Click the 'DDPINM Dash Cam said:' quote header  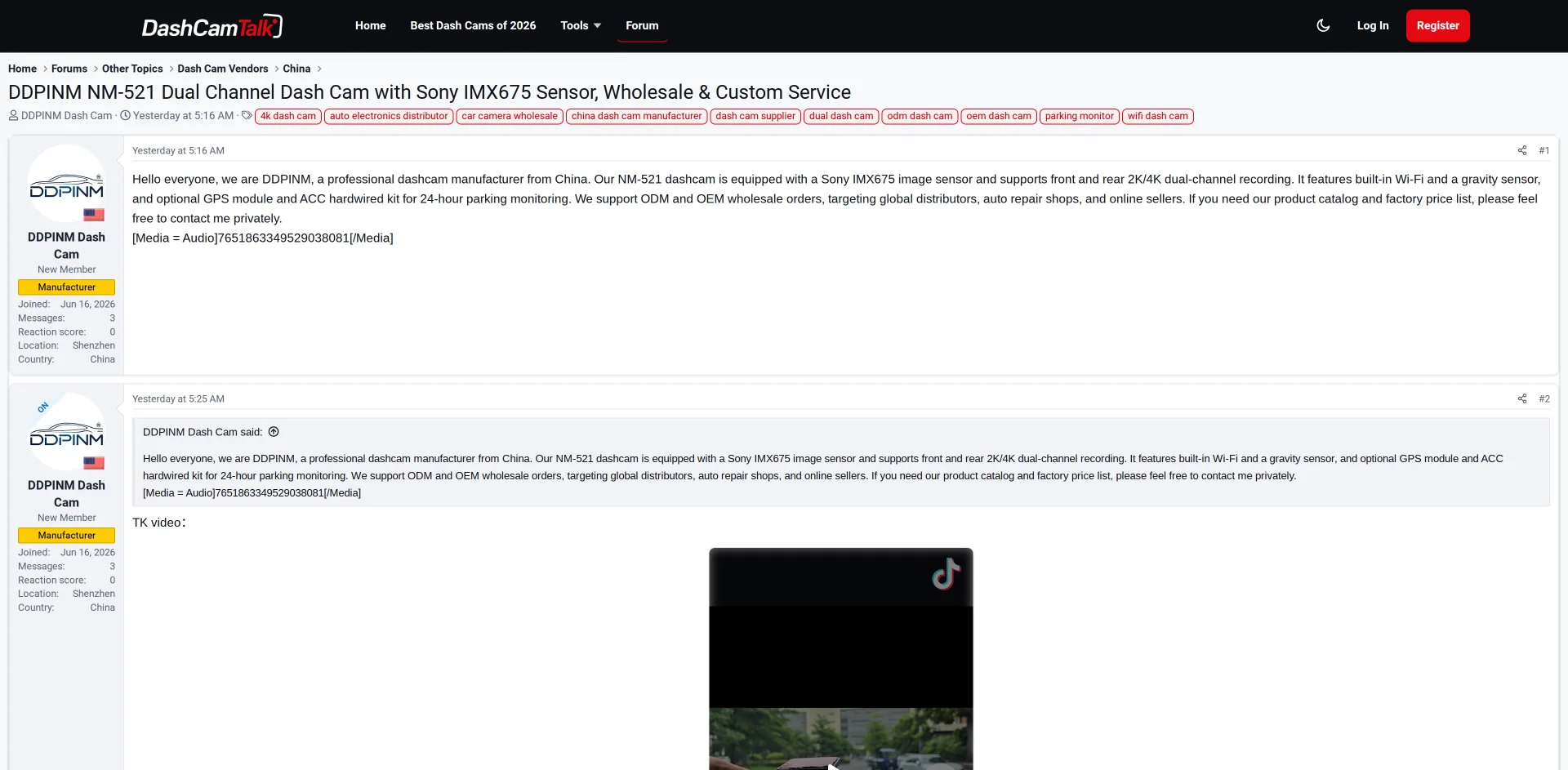tap(203, 432)
